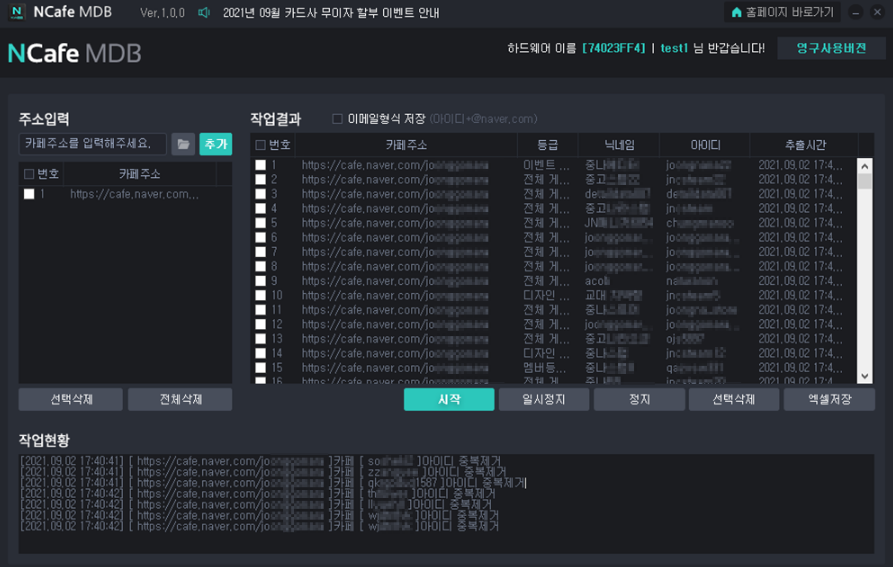This screenshot has width=893, height=567.
Task: Click the 추가 add button
Action: click(216, 144)
